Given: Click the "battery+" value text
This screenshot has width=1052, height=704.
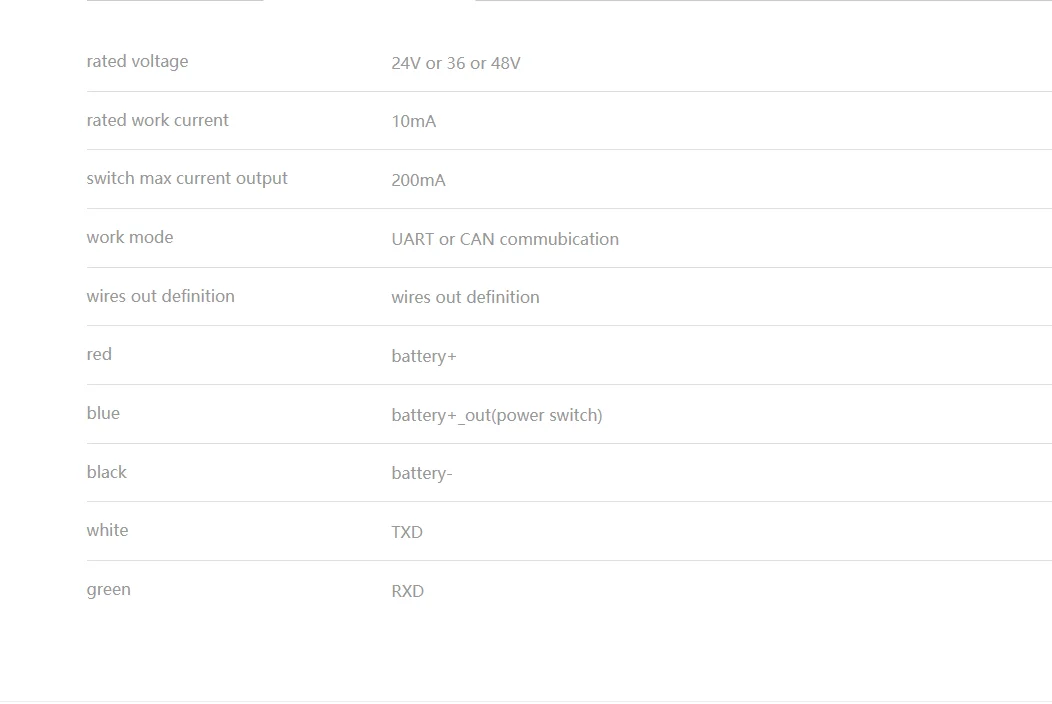Looking at the screenshot, I should [424, 356].
